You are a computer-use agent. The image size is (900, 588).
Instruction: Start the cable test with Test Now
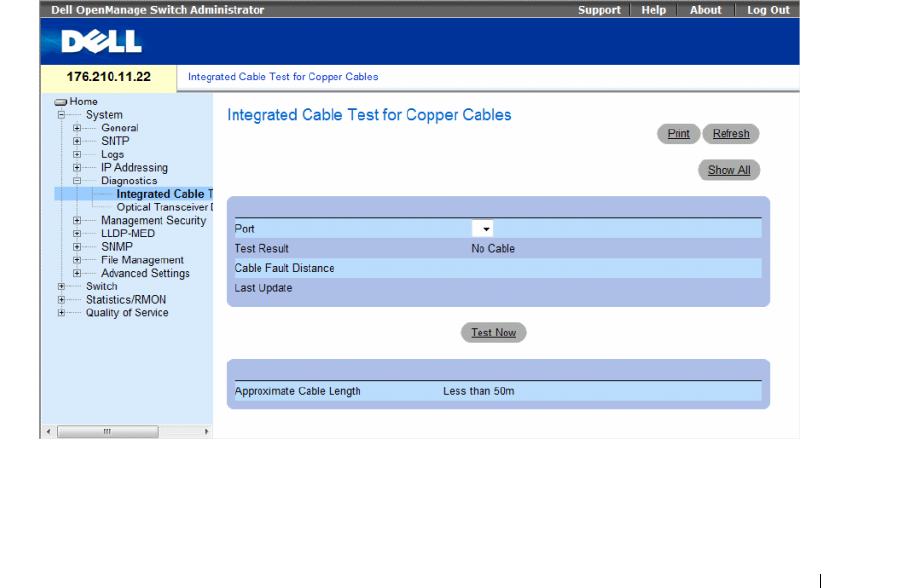(494, 332)
